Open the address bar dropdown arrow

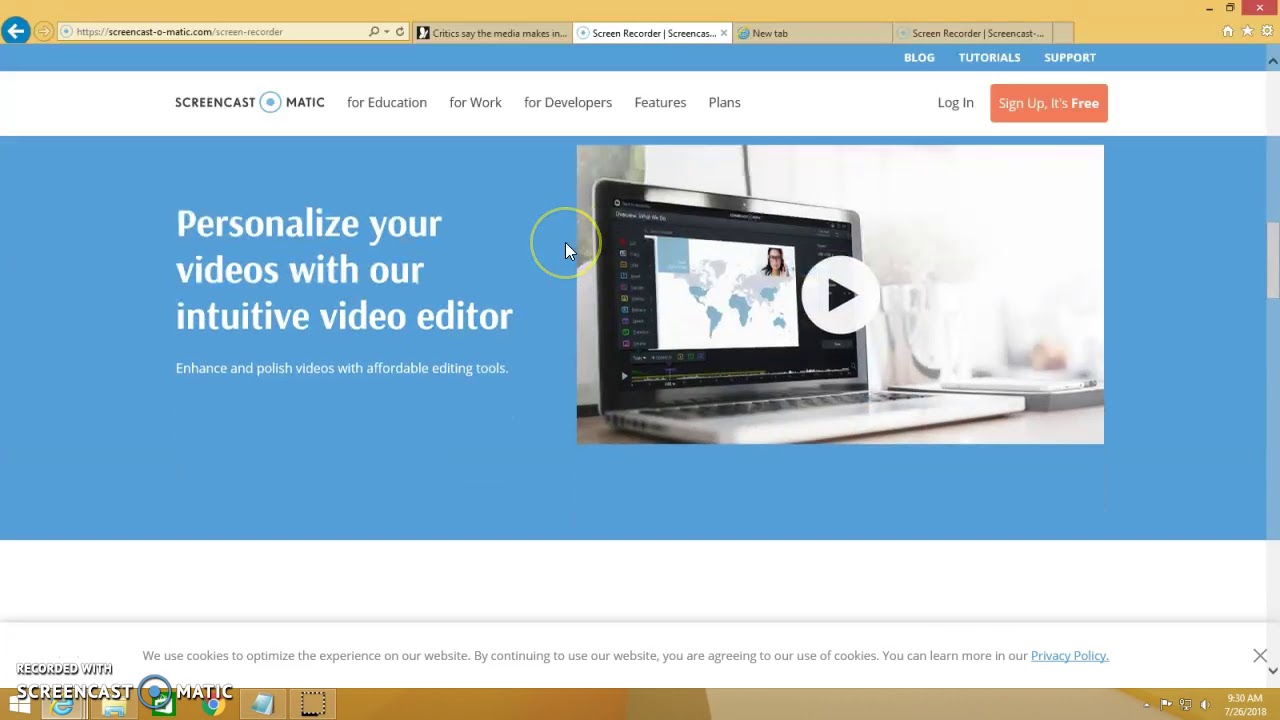coord(386,32)
